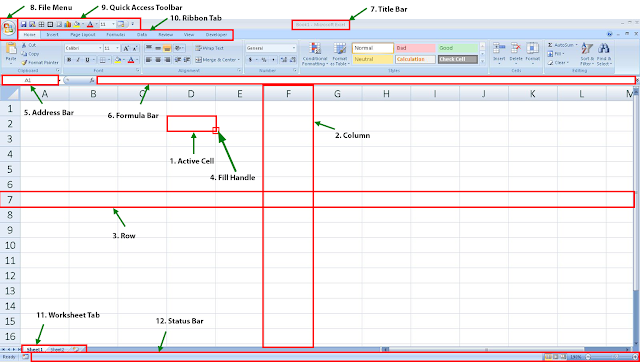Toggle Bold formatting
Screen dimensions: 640x362
69,60
